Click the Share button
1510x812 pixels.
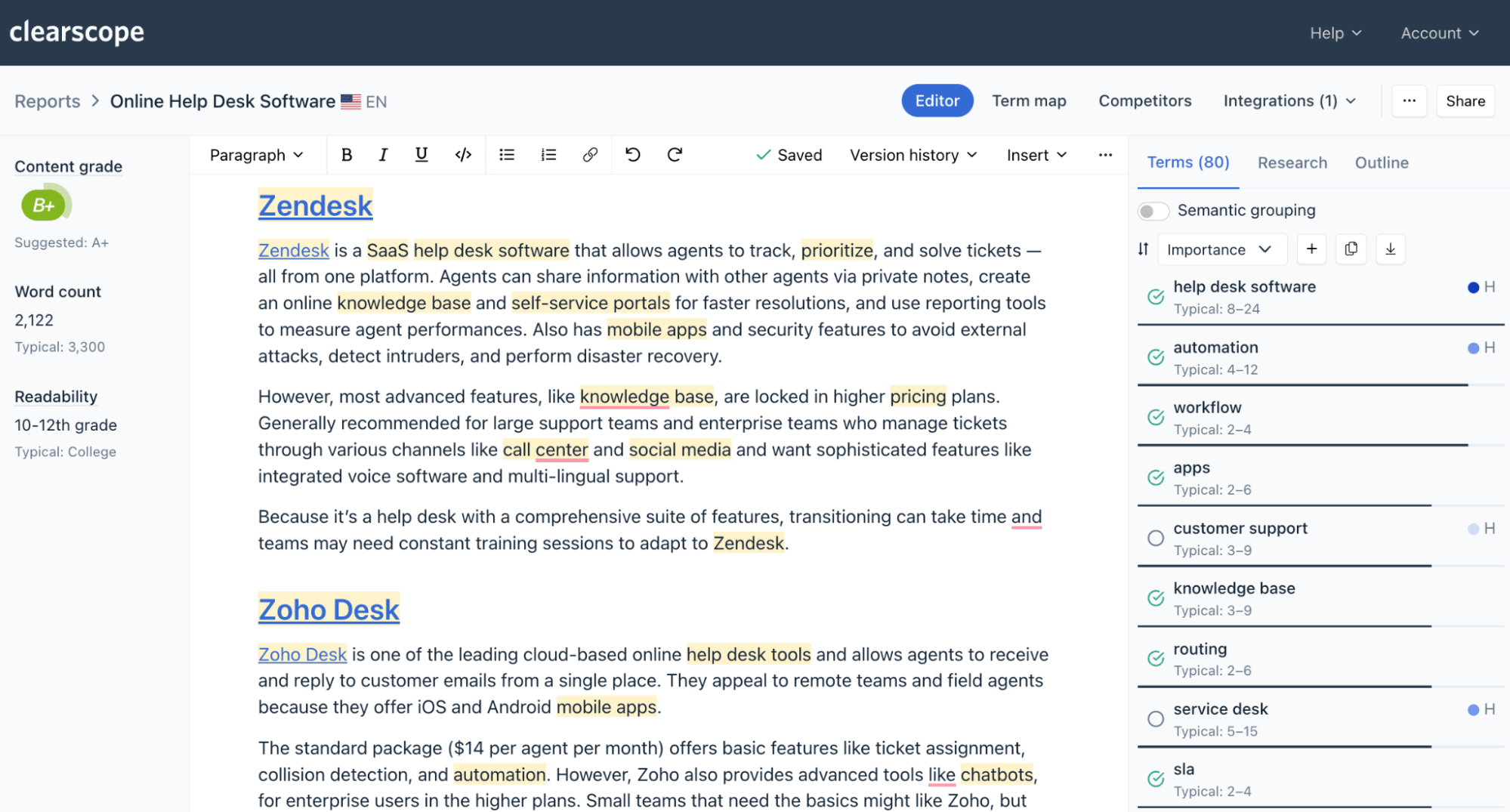point(1465,101)
